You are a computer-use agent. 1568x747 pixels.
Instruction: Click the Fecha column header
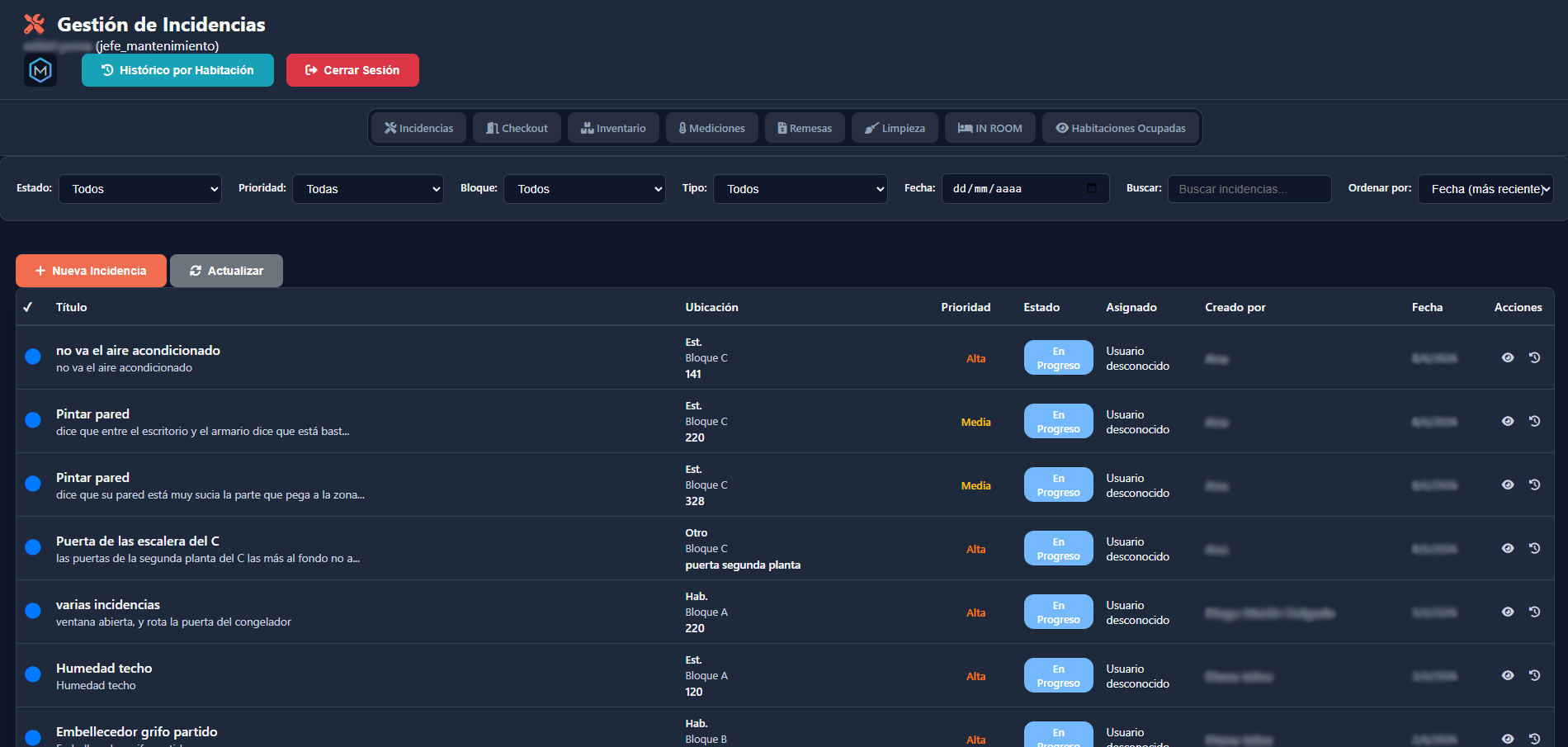click(x=1427, y=307)
